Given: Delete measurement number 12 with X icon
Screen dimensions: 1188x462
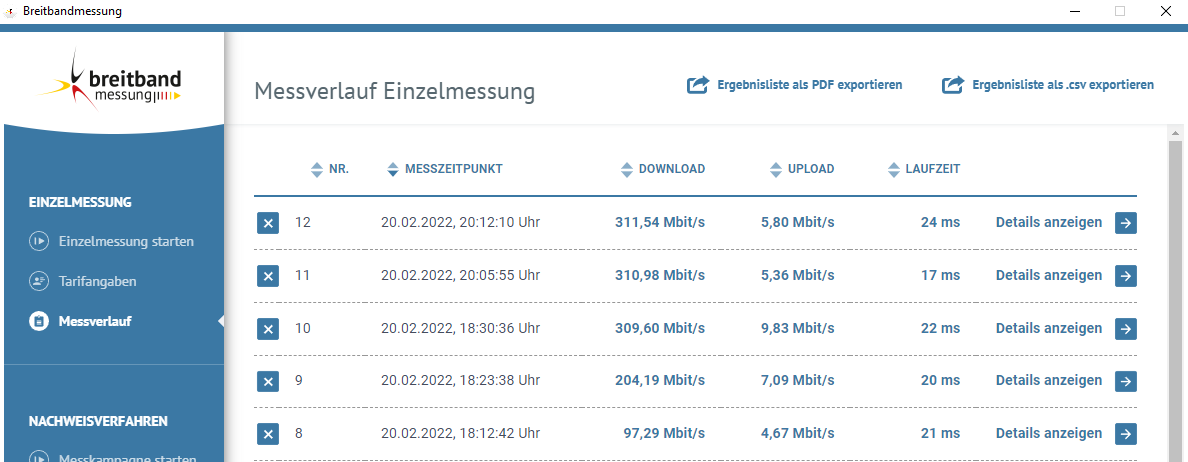Looking at the screenshot, I should click(267, 223).
